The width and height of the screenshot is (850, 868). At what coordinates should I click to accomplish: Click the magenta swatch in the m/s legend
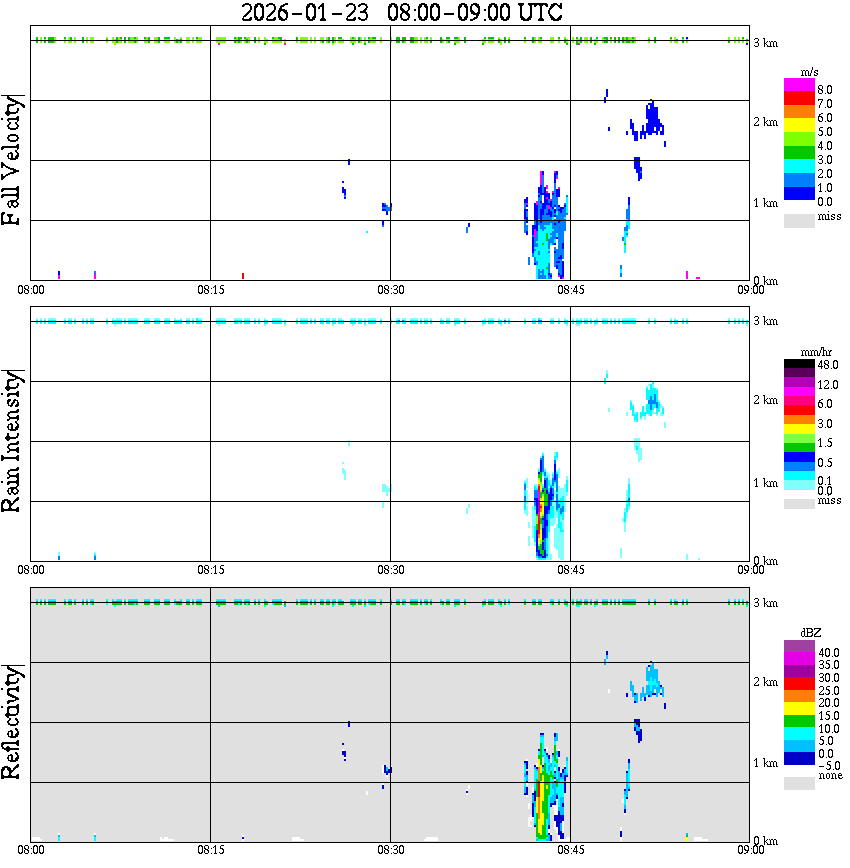(799, 85)
